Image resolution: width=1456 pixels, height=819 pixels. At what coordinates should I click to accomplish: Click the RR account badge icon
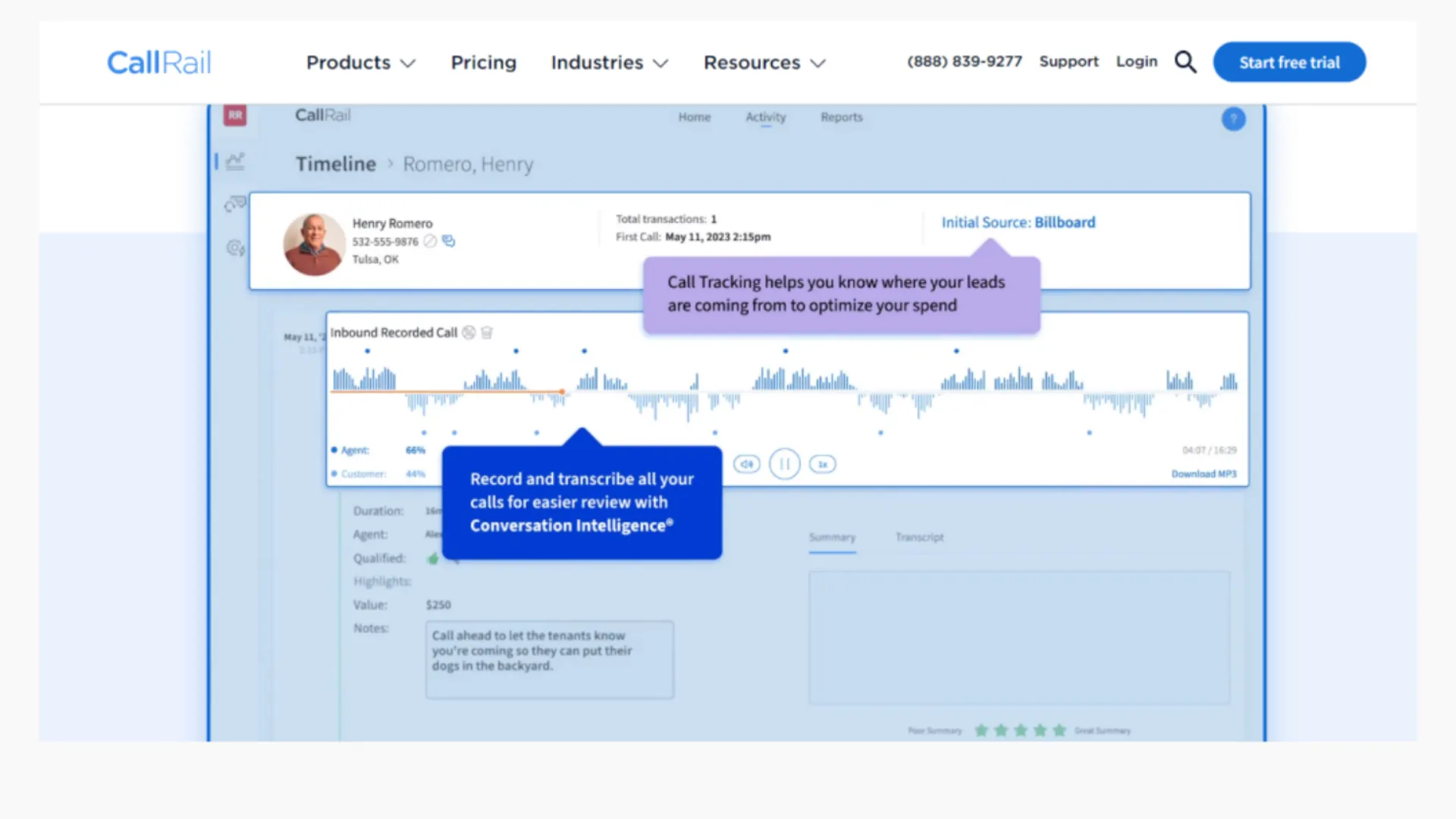click(235, 115)
